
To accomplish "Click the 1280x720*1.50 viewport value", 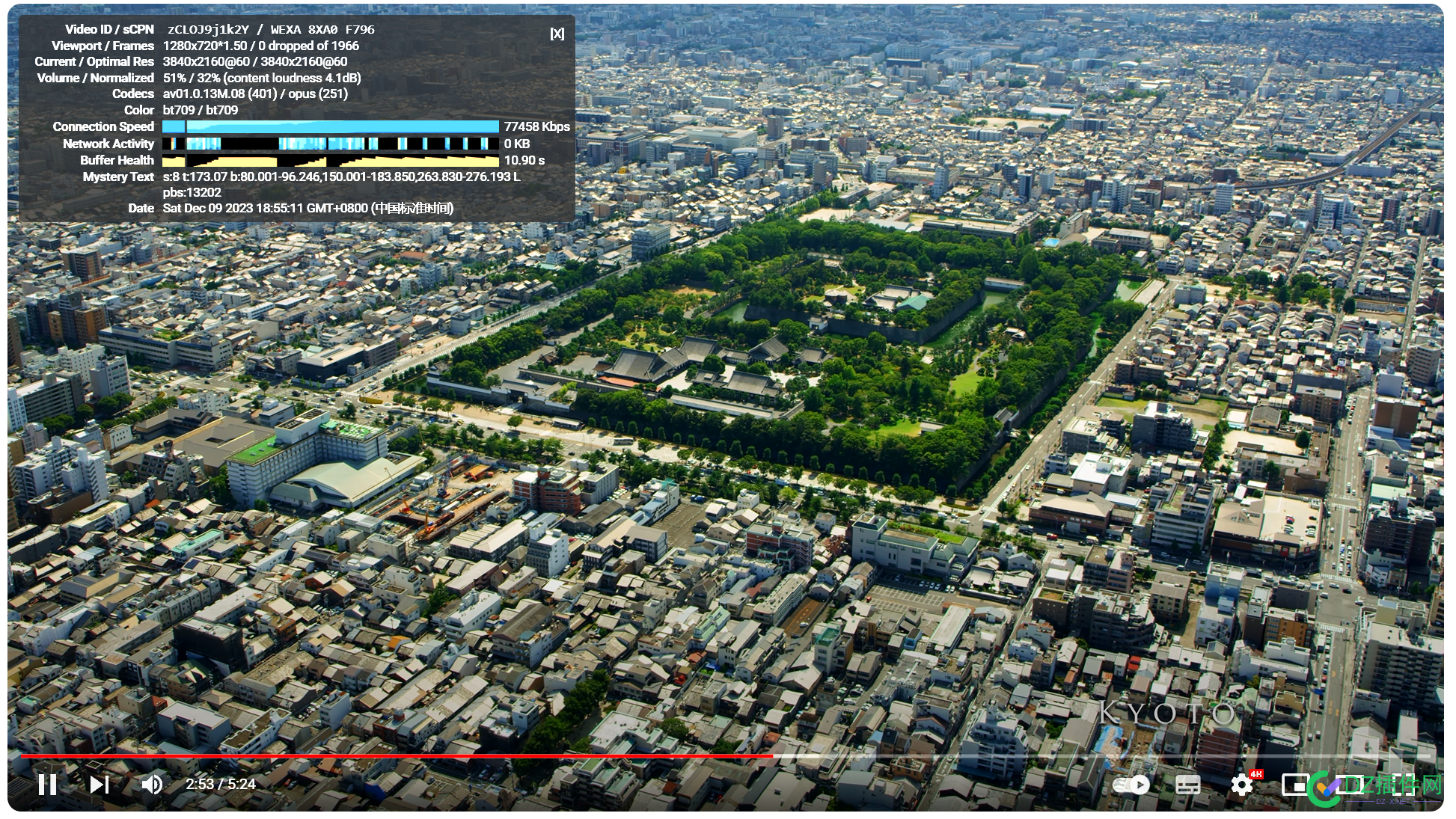I will (205, 46).
